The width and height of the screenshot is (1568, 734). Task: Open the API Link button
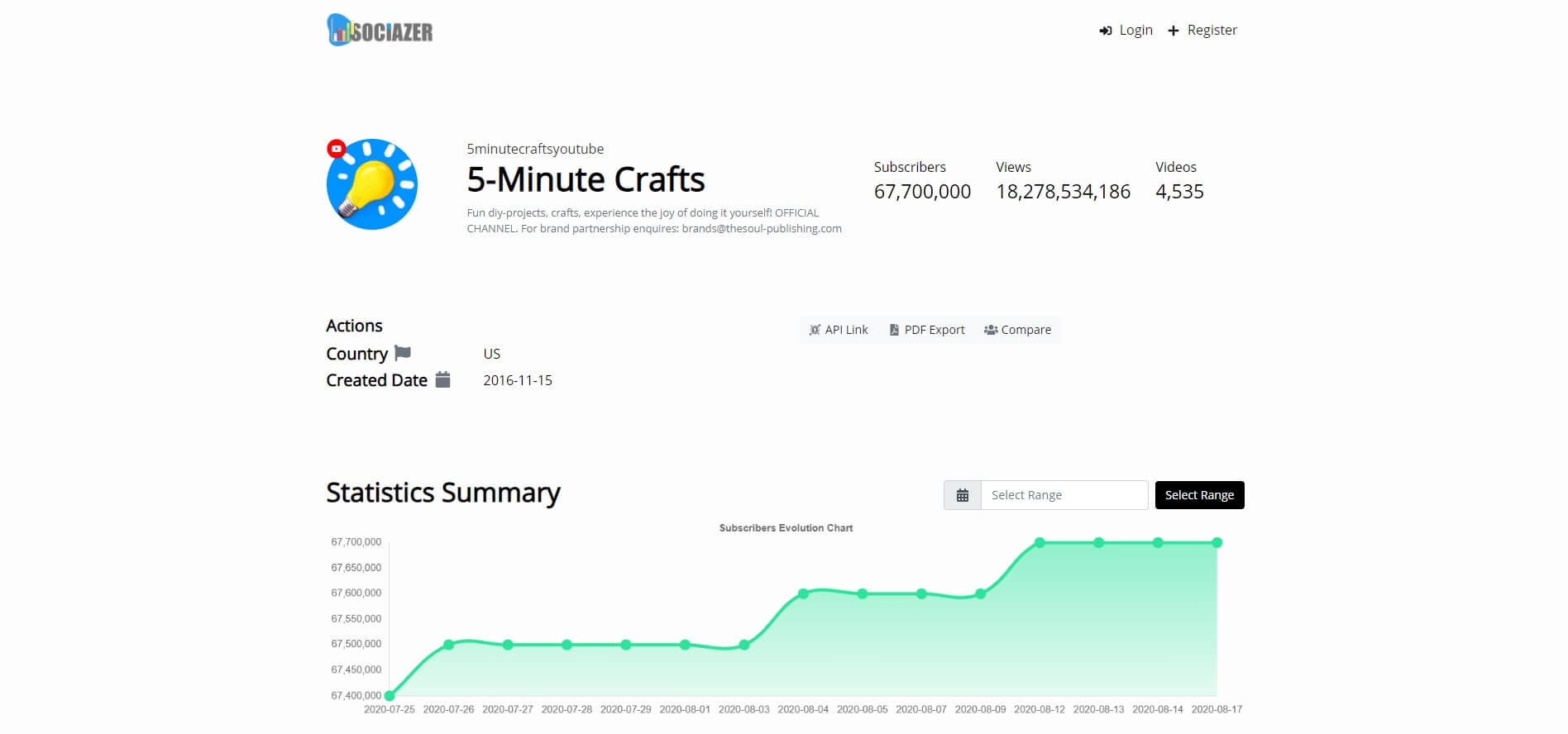(839, 330)
